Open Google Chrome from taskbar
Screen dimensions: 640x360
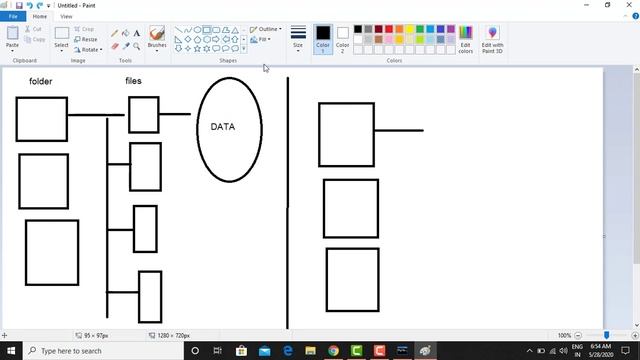(333, 351)
